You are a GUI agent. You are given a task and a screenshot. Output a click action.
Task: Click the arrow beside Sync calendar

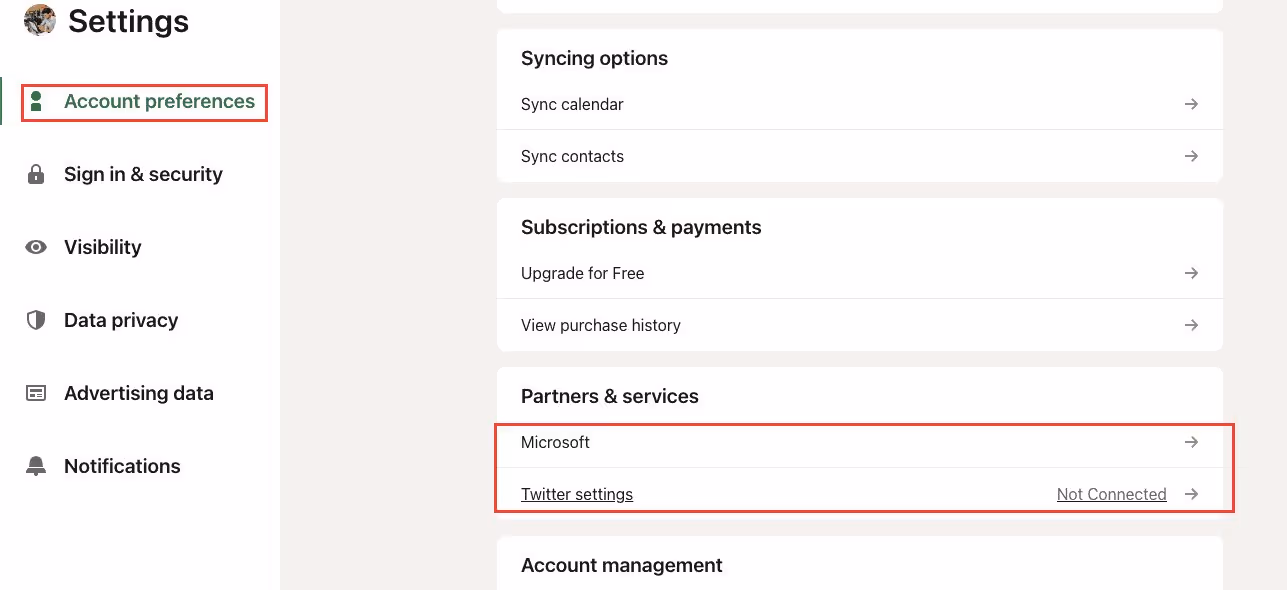coord(1191,103)
